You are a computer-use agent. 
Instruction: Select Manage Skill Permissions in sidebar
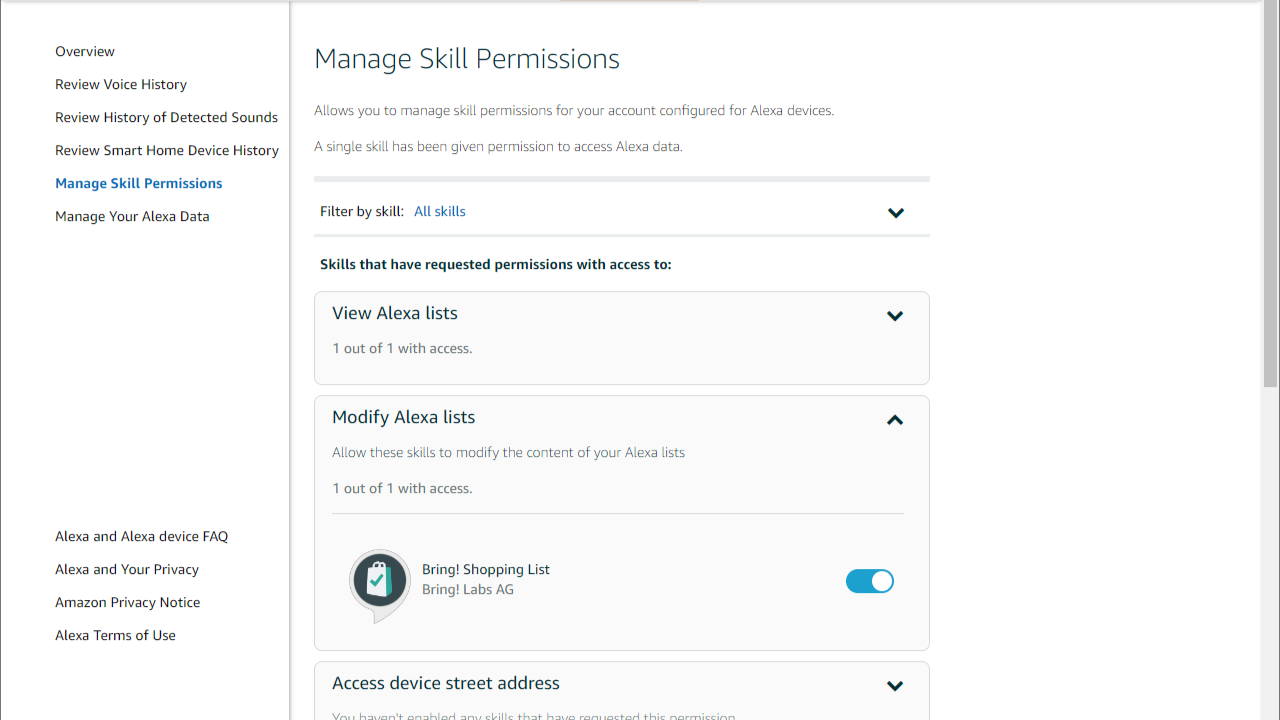139,183
